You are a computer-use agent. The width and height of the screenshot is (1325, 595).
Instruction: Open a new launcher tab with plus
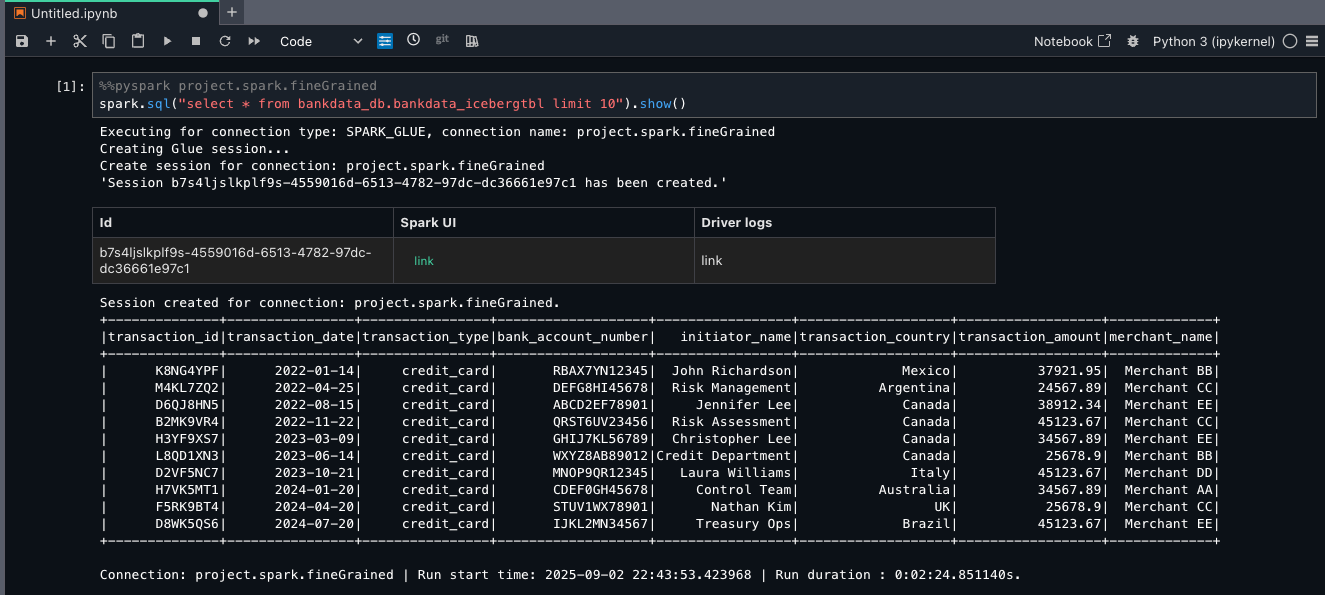[x=232, y=12]
